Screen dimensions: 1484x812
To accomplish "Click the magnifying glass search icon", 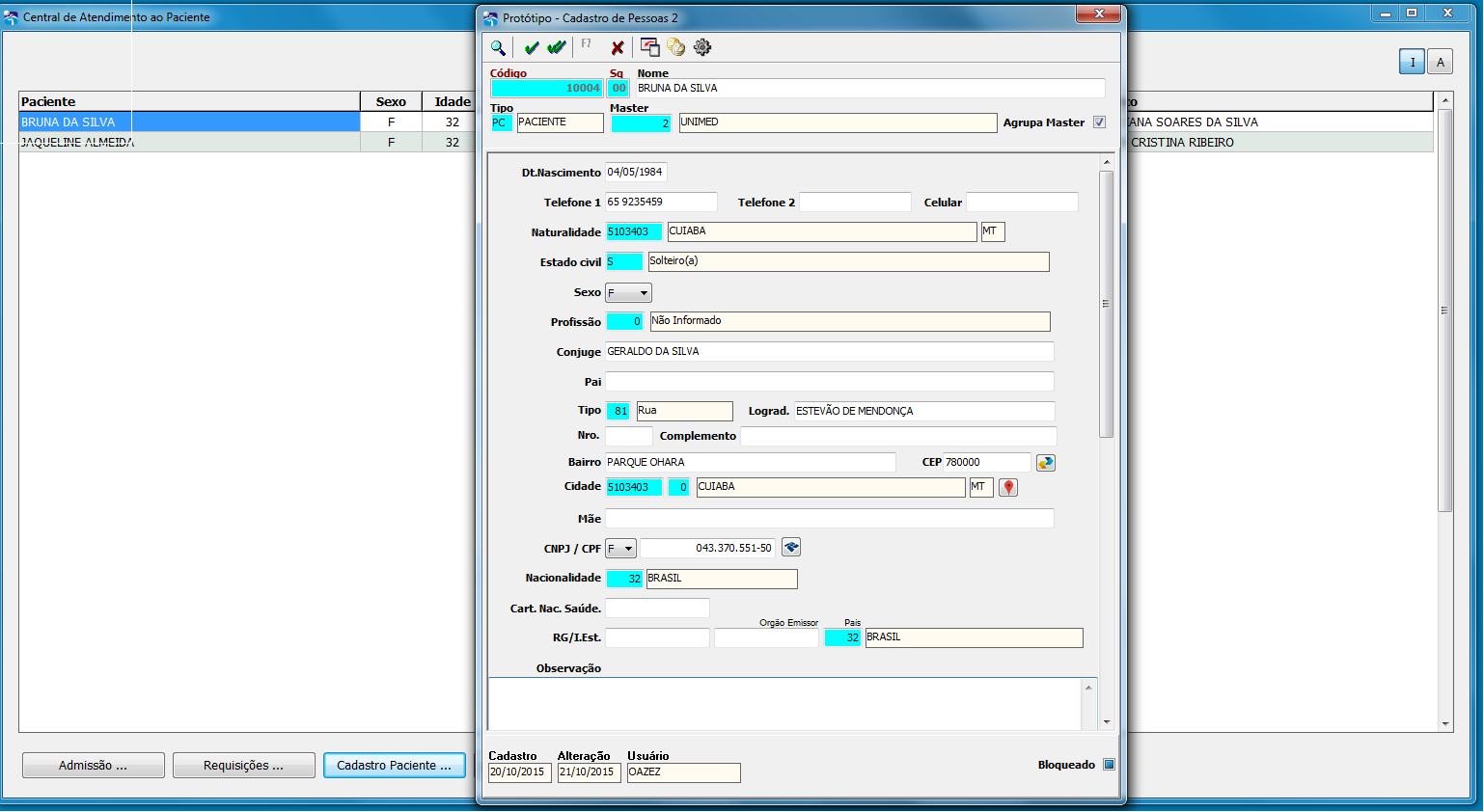I will (x=498, y=47).
